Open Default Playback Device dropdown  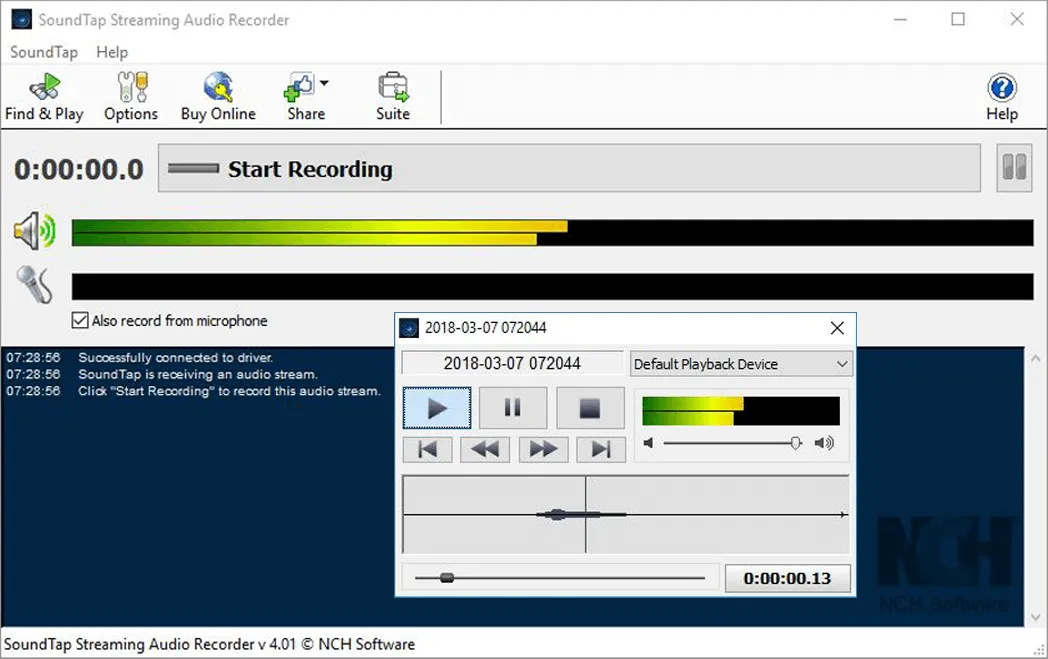pos(740,364)
